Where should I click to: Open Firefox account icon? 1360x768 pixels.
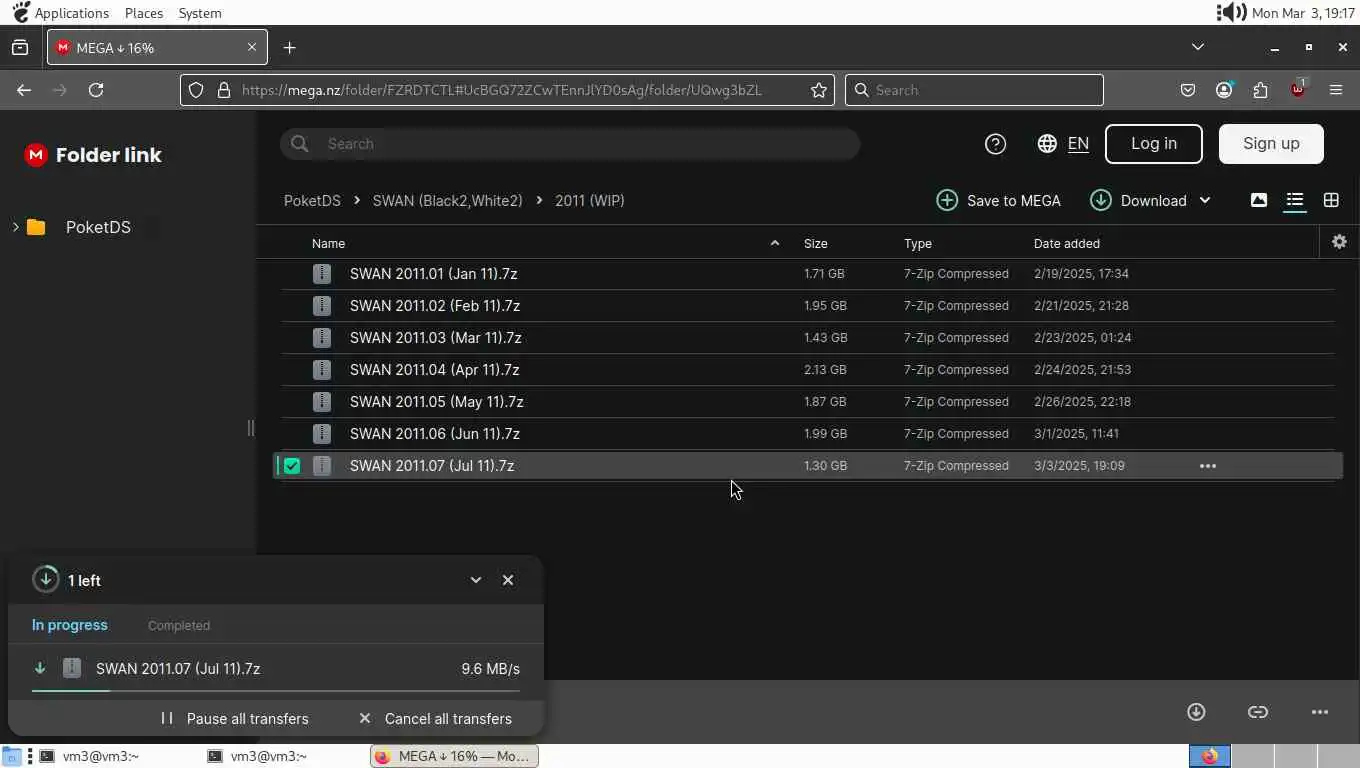(x=1224, y=90)
